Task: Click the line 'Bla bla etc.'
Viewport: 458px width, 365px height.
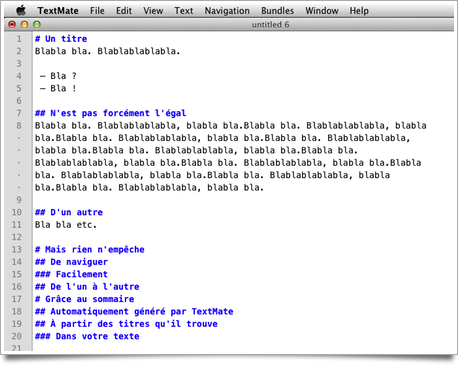Action: 66,225
